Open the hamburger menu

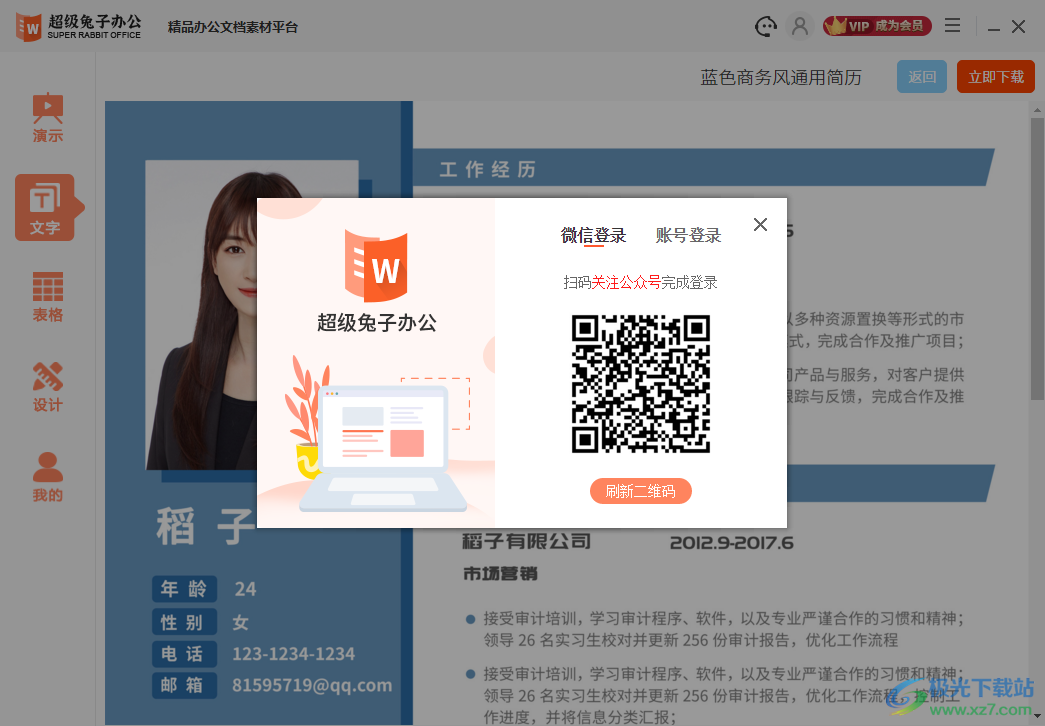click(x=952, y=26)
